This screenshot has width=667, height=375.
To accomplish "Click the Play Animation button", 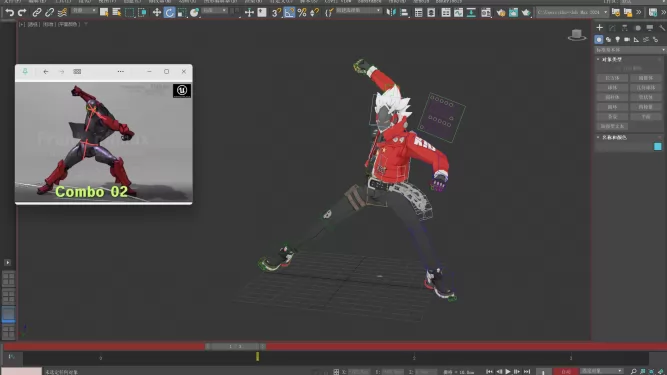I will tap(508, 372).
